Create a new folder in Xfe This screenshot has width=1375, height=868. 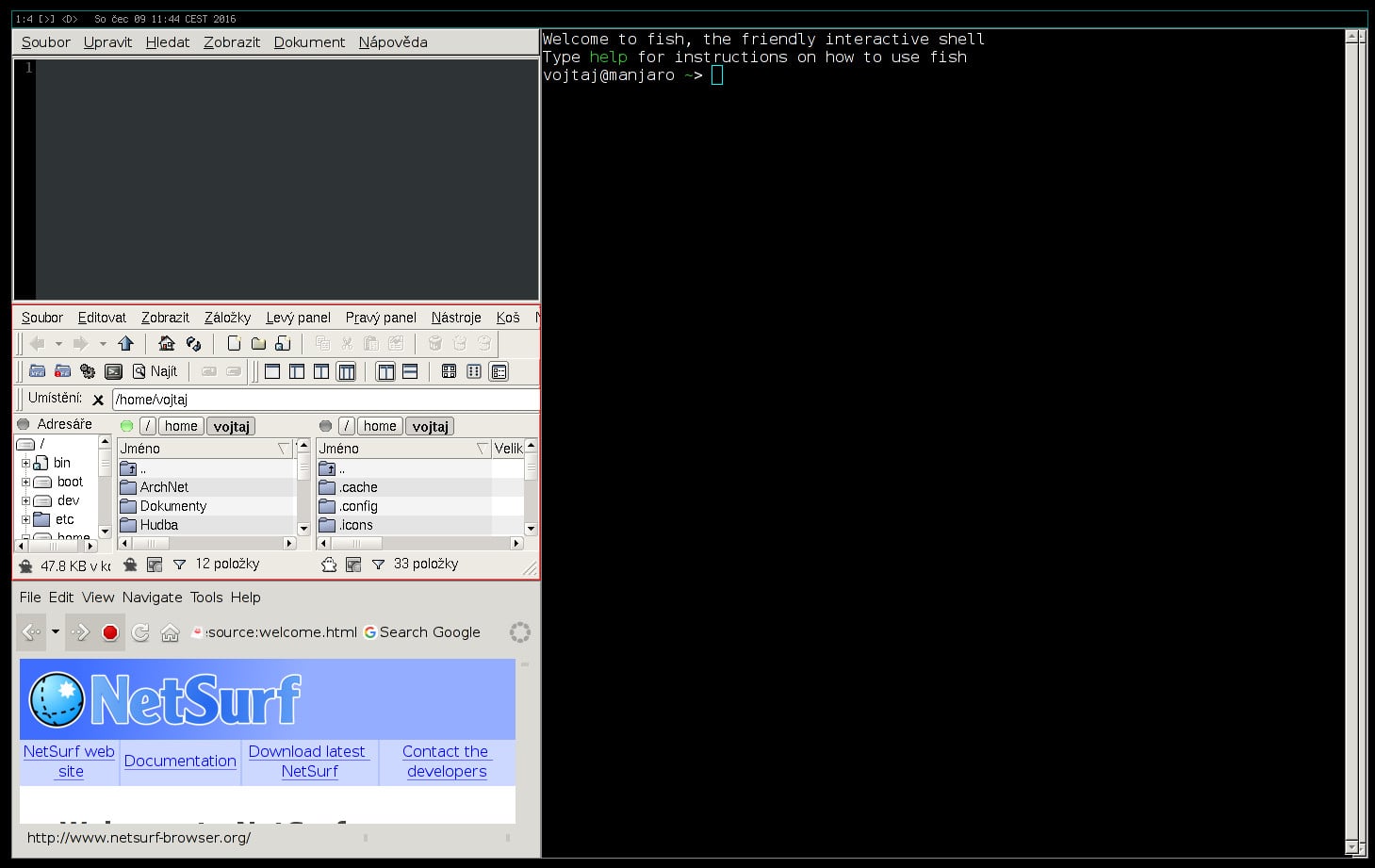pos(258,344)
